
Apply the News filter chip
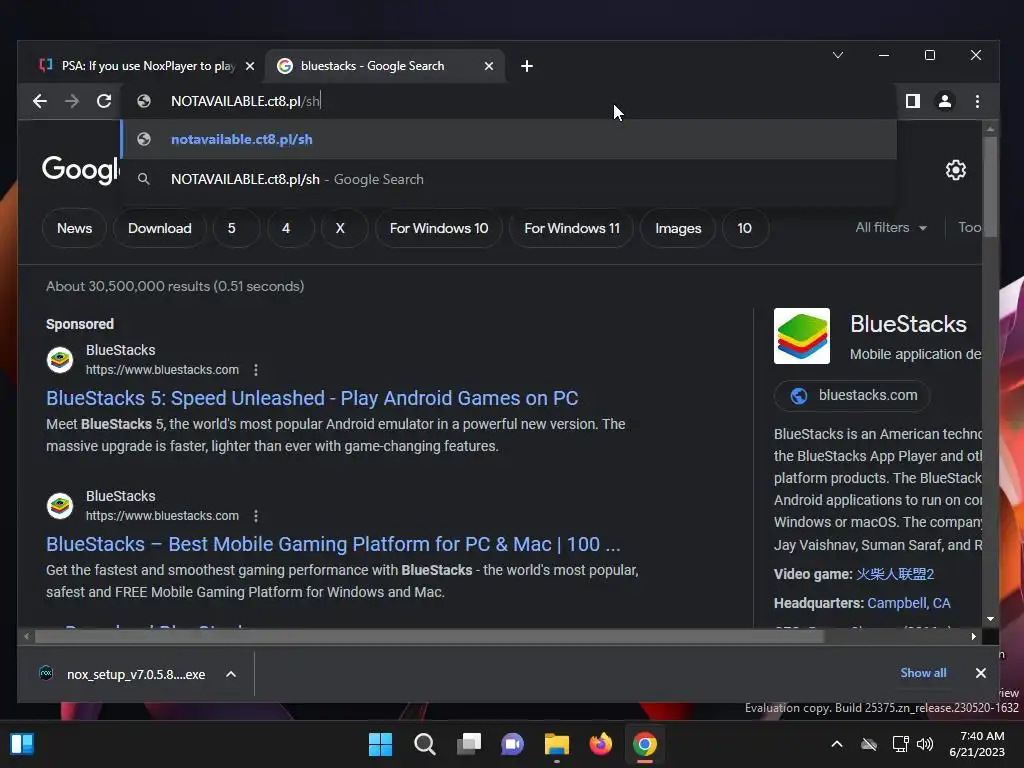pyautogui.click(x=74, y=228)
